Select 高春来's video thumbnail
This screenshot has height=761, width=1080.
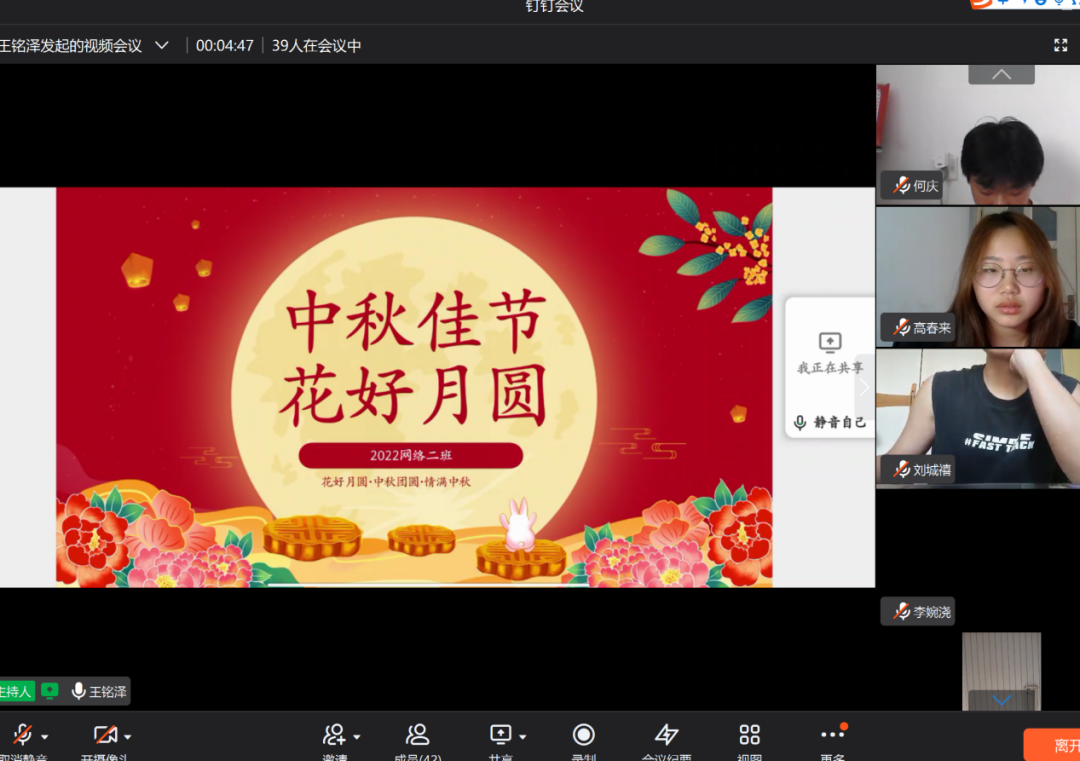pyautogui.click(x=977, y=277)
